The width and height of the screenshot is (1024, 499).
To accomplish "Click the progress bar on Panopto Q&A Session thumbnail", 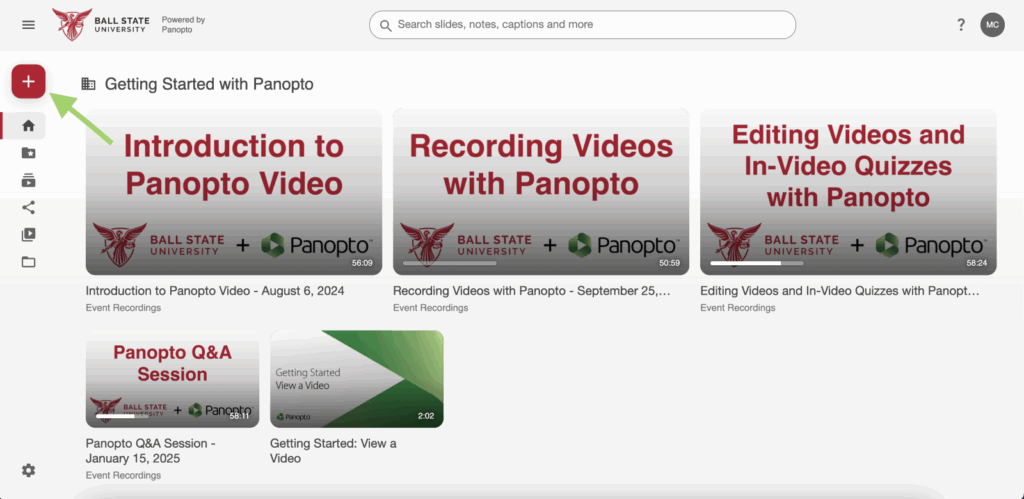I will [x=123, y=416].
